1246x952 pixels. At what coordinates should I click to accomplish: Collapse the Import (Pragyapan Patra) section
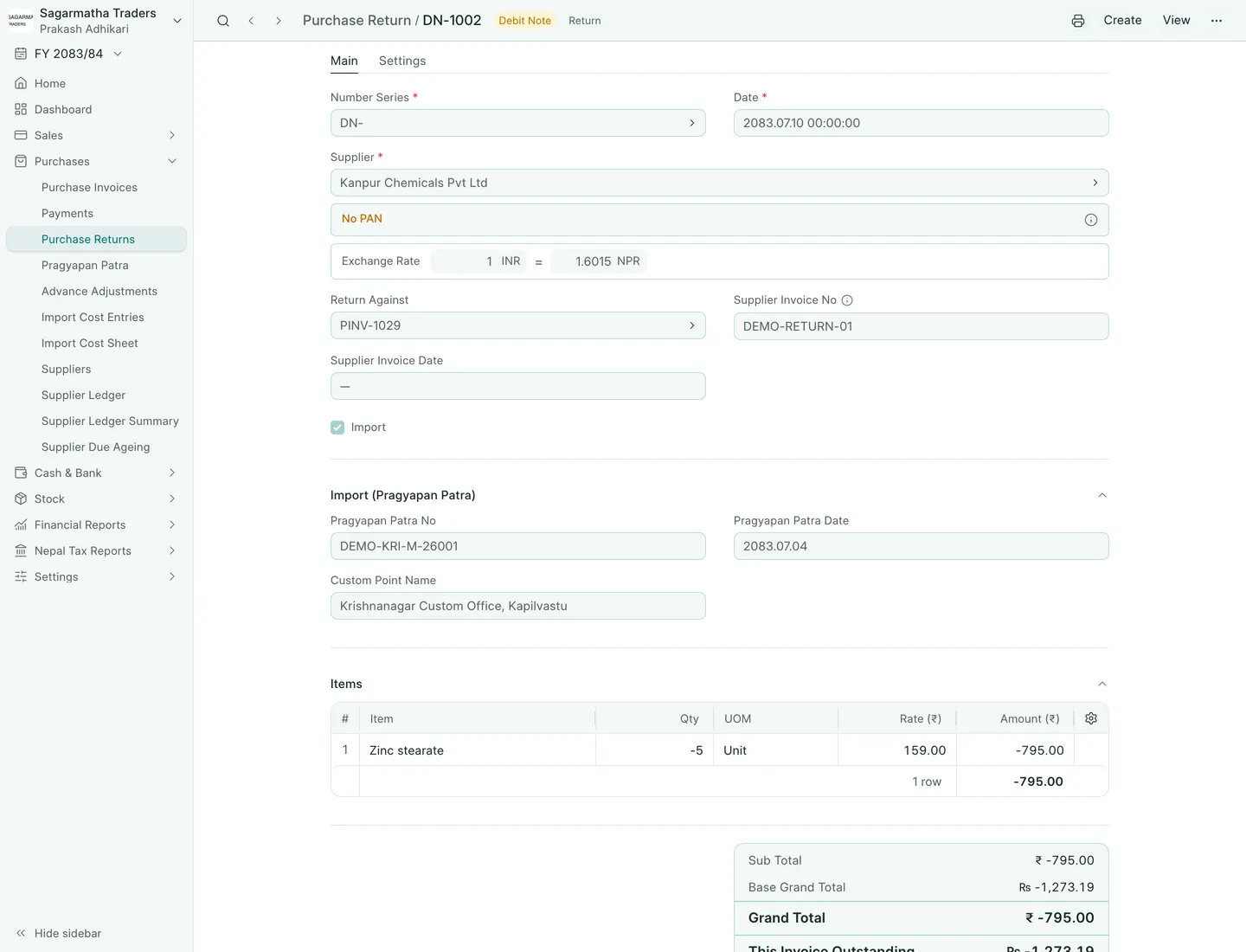click(x=1102, y=495)
